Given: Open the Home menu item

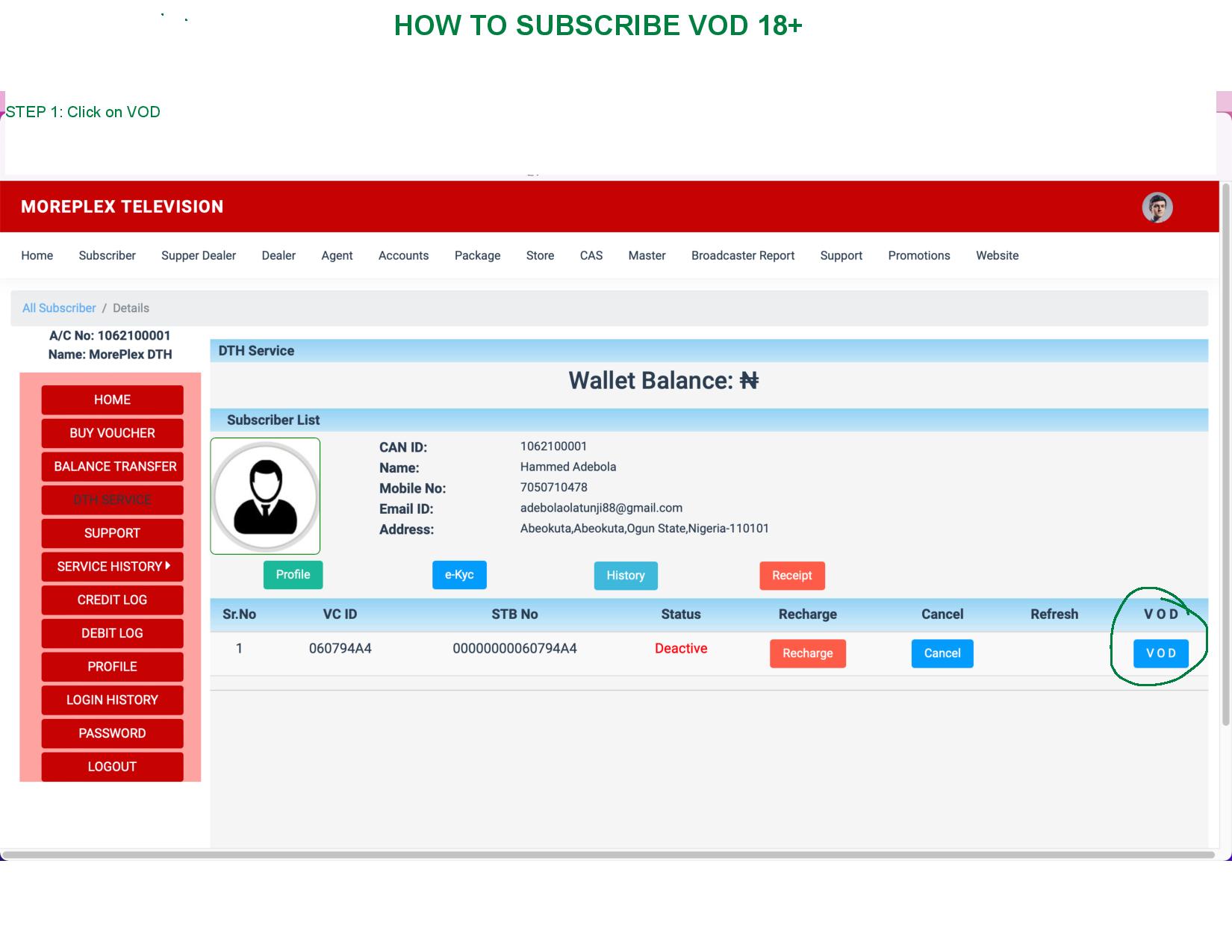Looking at the screenshot, I should pyautogui.click(x=37, y=255).
